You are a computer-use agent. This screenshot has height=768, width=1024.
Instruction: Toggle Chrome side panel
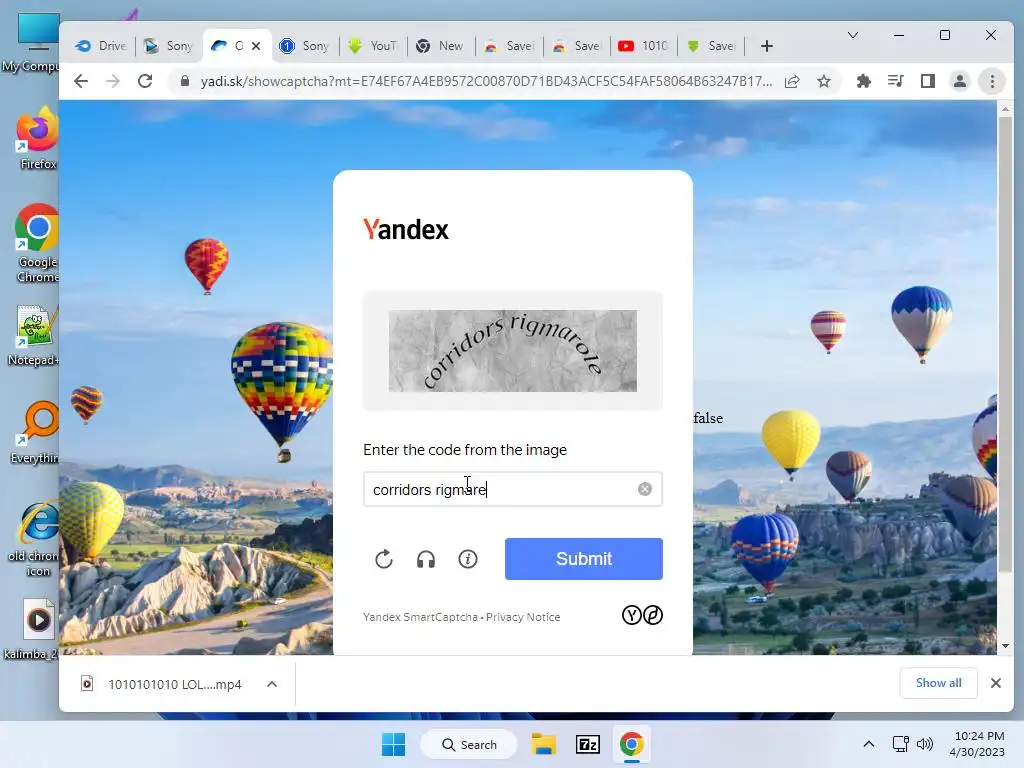click(927, 81)
